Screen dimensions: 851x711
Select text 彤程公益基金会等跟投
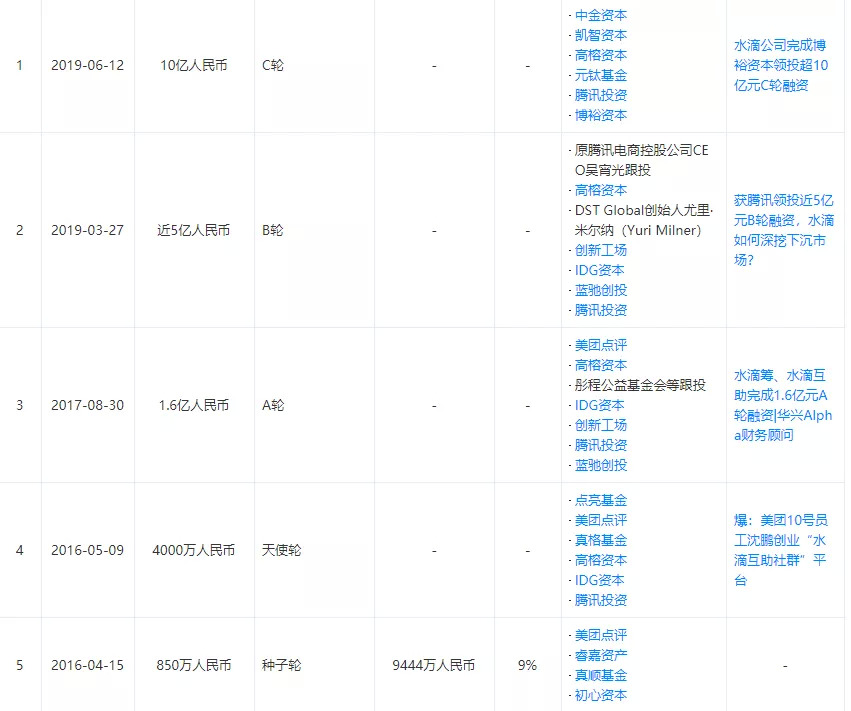point(640,385)
